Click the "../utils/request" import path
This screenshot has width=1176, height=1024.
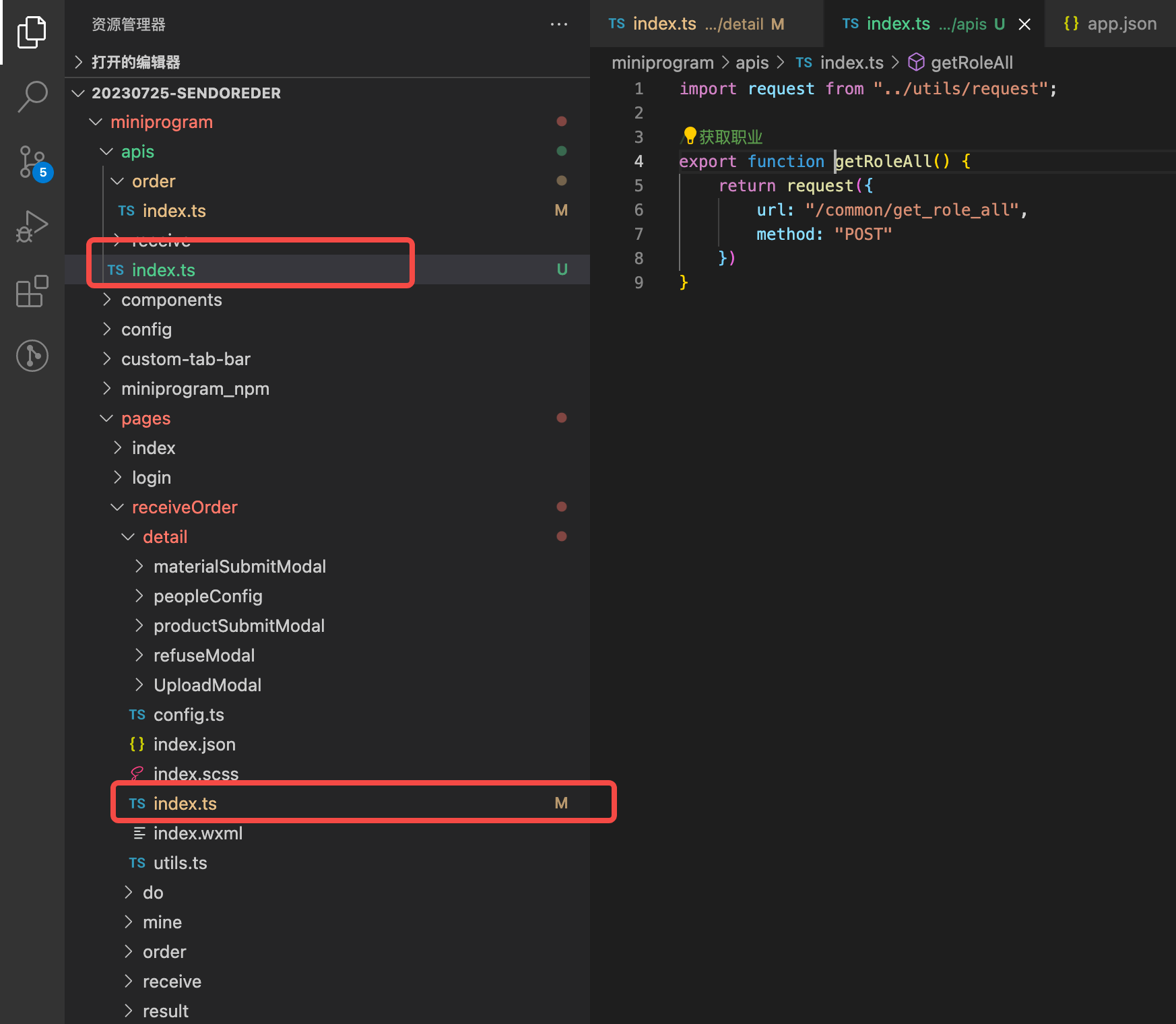[961, 89]
